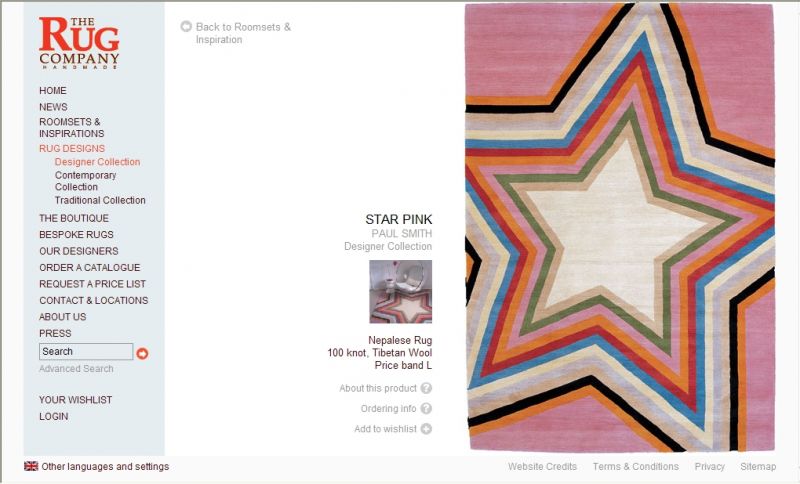The height and width of the screenshot is (484, 800).
Task: Click the back arrow circle icon
Action: pos(186,26)
